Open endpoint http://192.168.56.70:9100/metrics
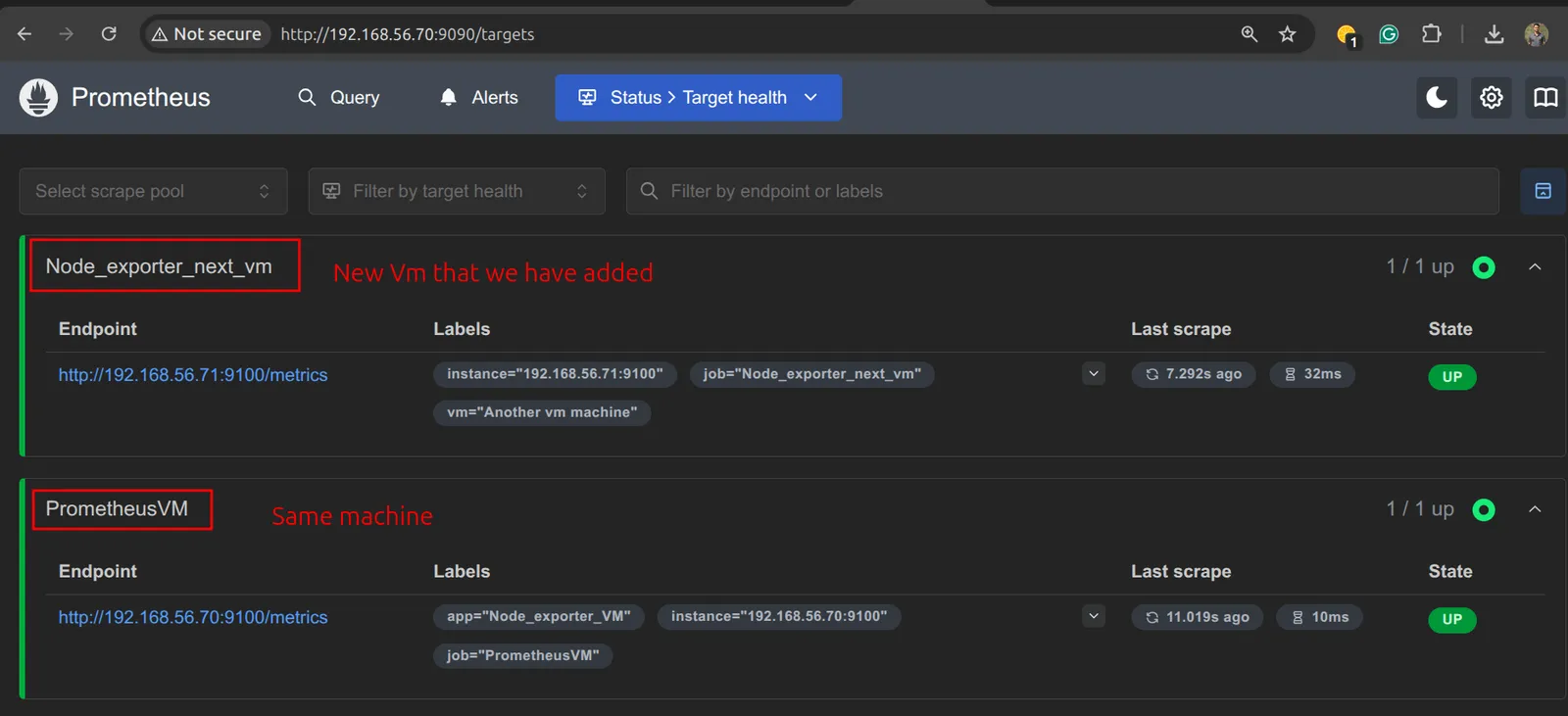The width and height of the screenshot is (1568, 716). 193,617
